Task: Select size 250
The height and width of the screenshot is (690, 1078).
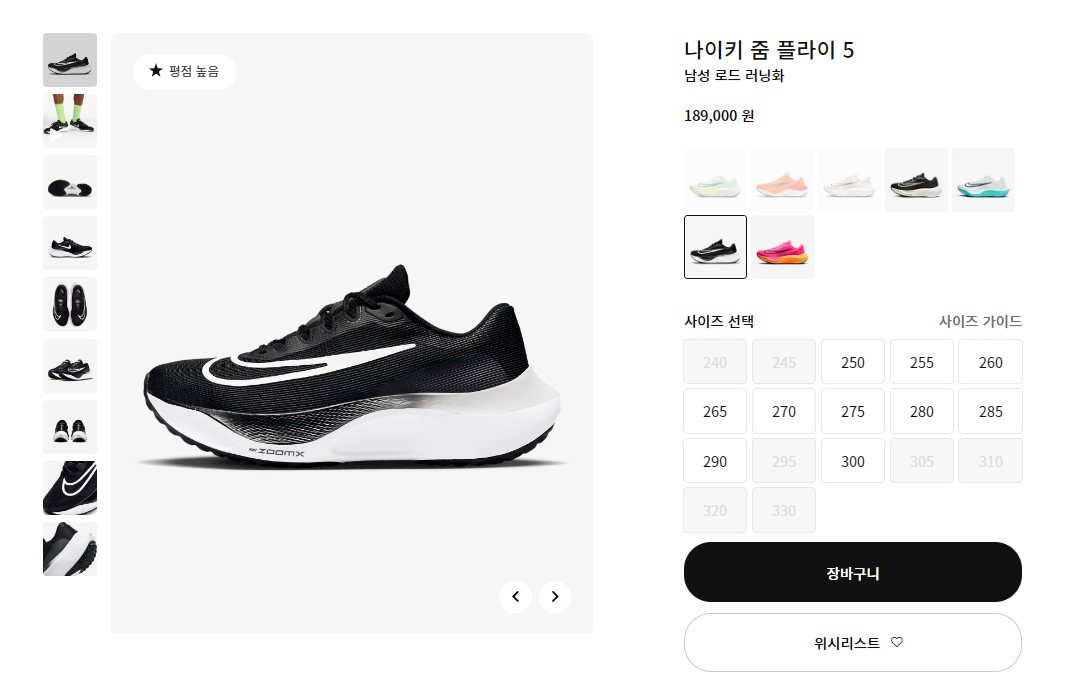Action: (852, 361)
